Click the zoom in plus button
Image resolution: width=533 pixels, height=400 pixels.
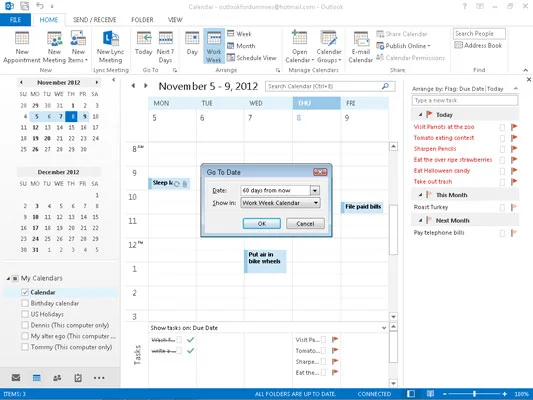[505, 394]
